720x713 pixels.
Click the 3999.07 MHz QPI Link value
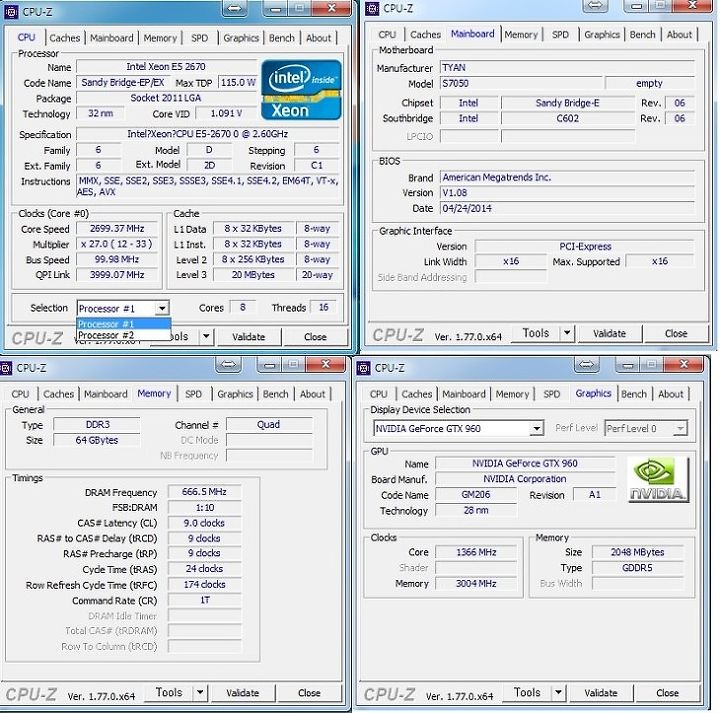point(117,275)
